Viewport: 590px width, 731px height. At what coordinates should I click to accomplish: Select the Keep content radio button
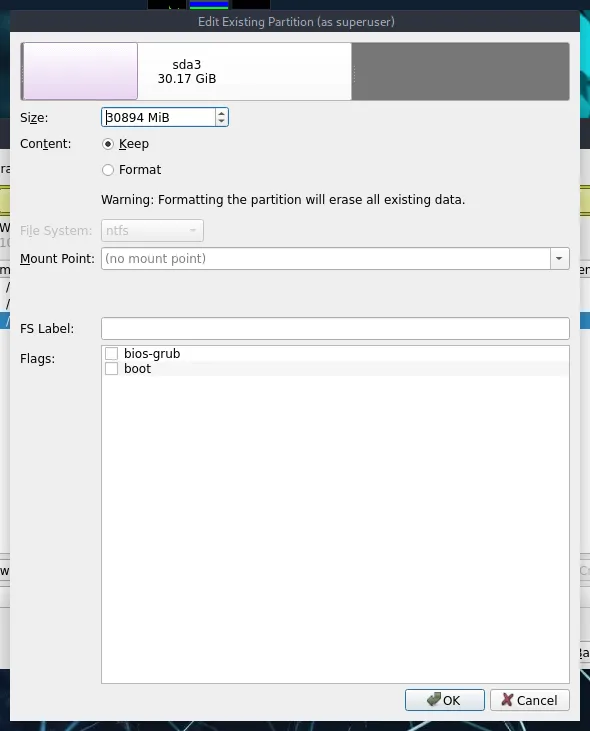(108, 144)
